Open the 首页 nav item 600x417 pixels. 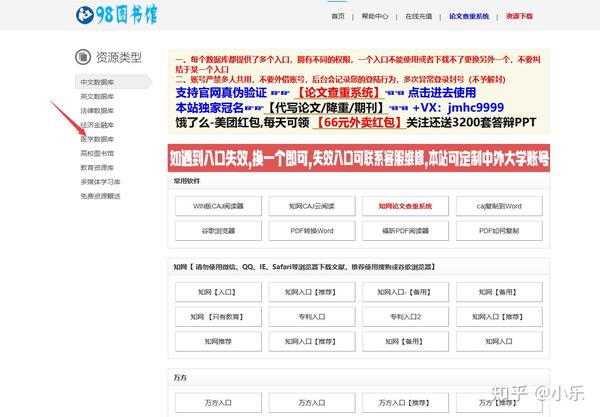[x=338, y=16]
